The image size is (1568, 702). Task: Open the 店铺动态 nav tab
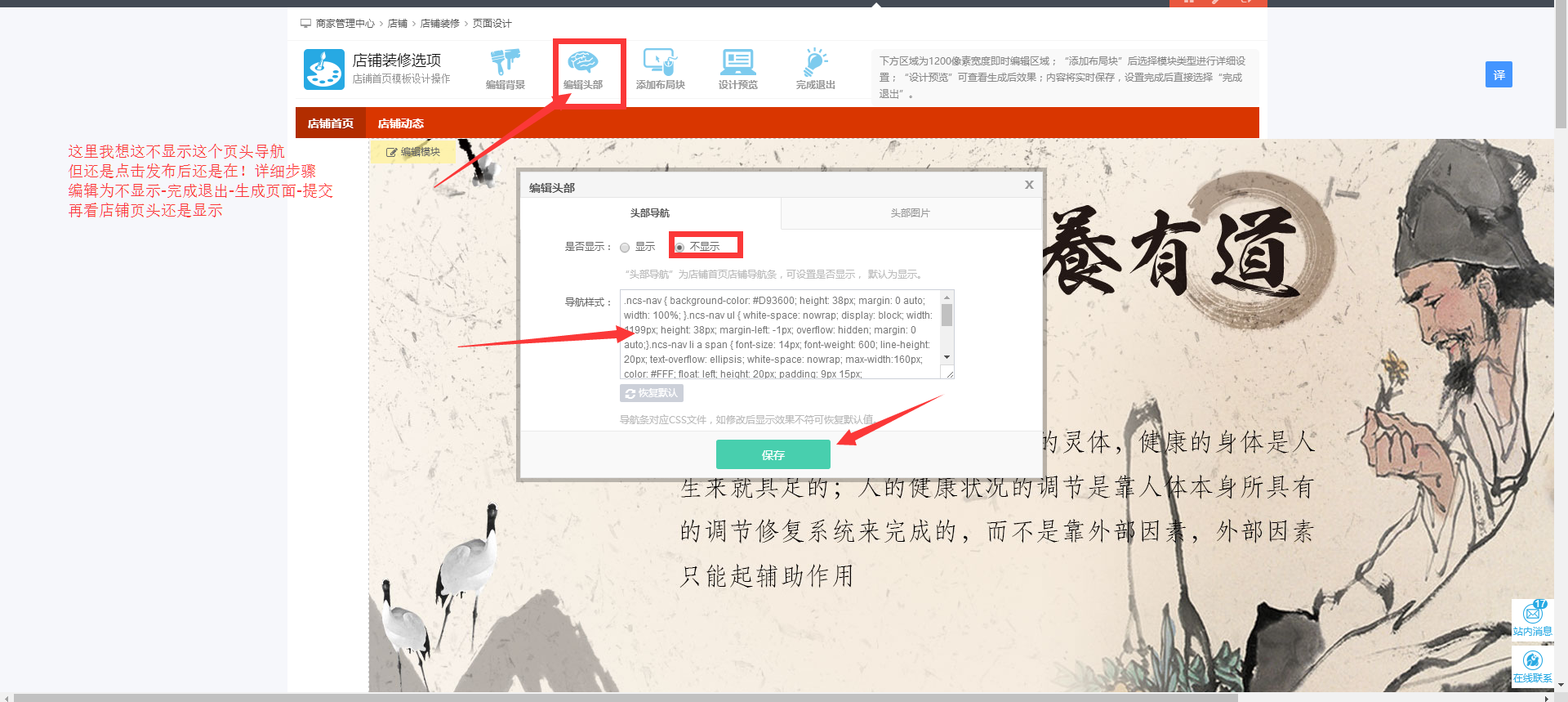click(x=400, y=123)
